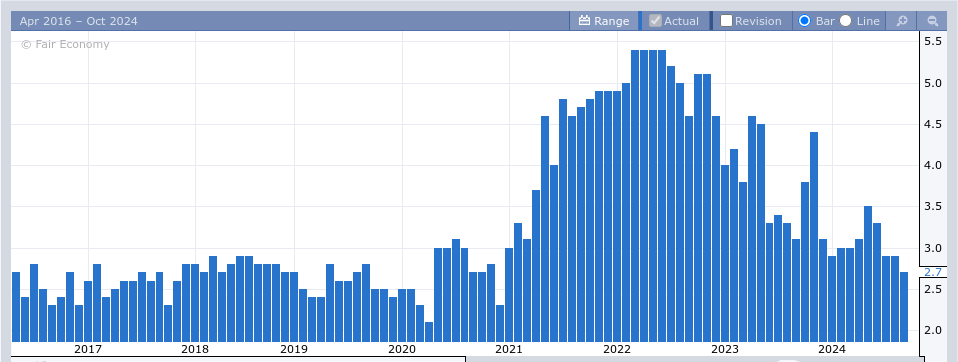
Task: Click the first bar of the chart
Action: [16, 307]
